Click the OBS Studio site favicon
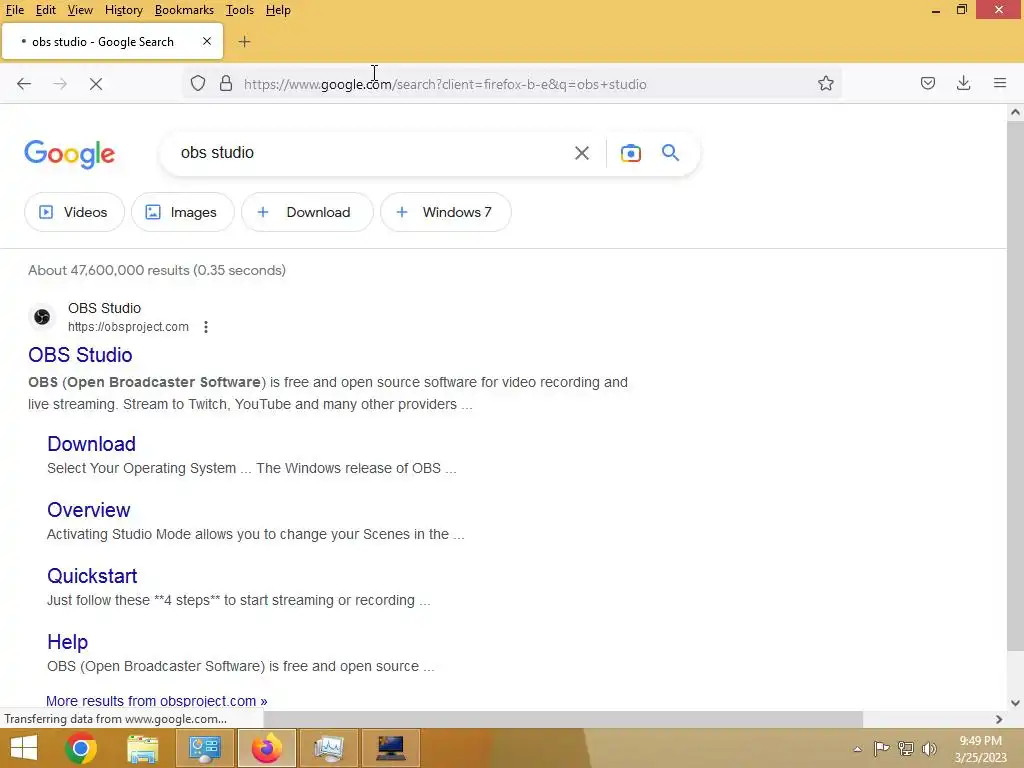1024x768 pixels. (x=42, y=317)
